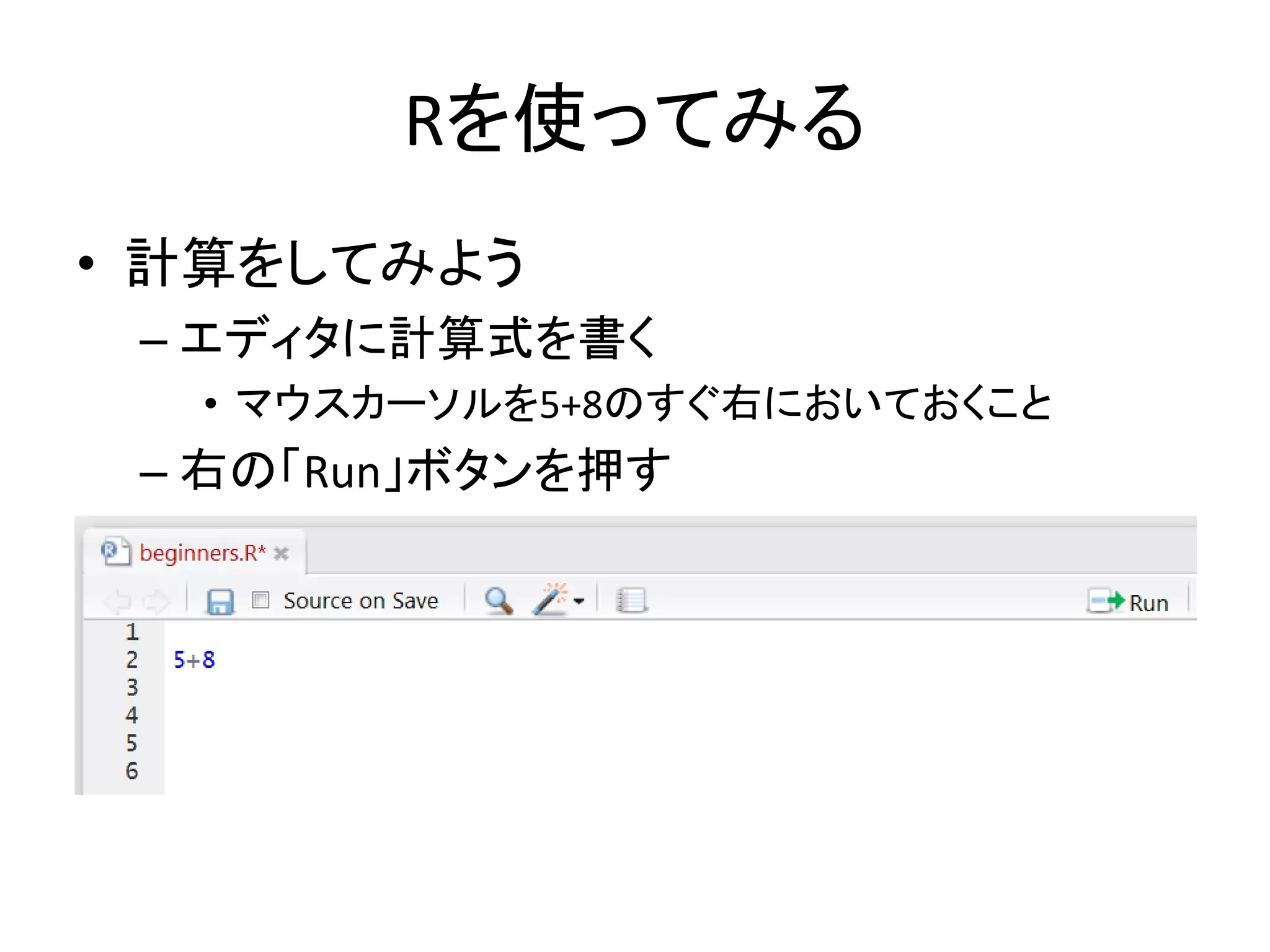Click the R file icon on beginners tab

pyautogui.click(x=116, y=551)
